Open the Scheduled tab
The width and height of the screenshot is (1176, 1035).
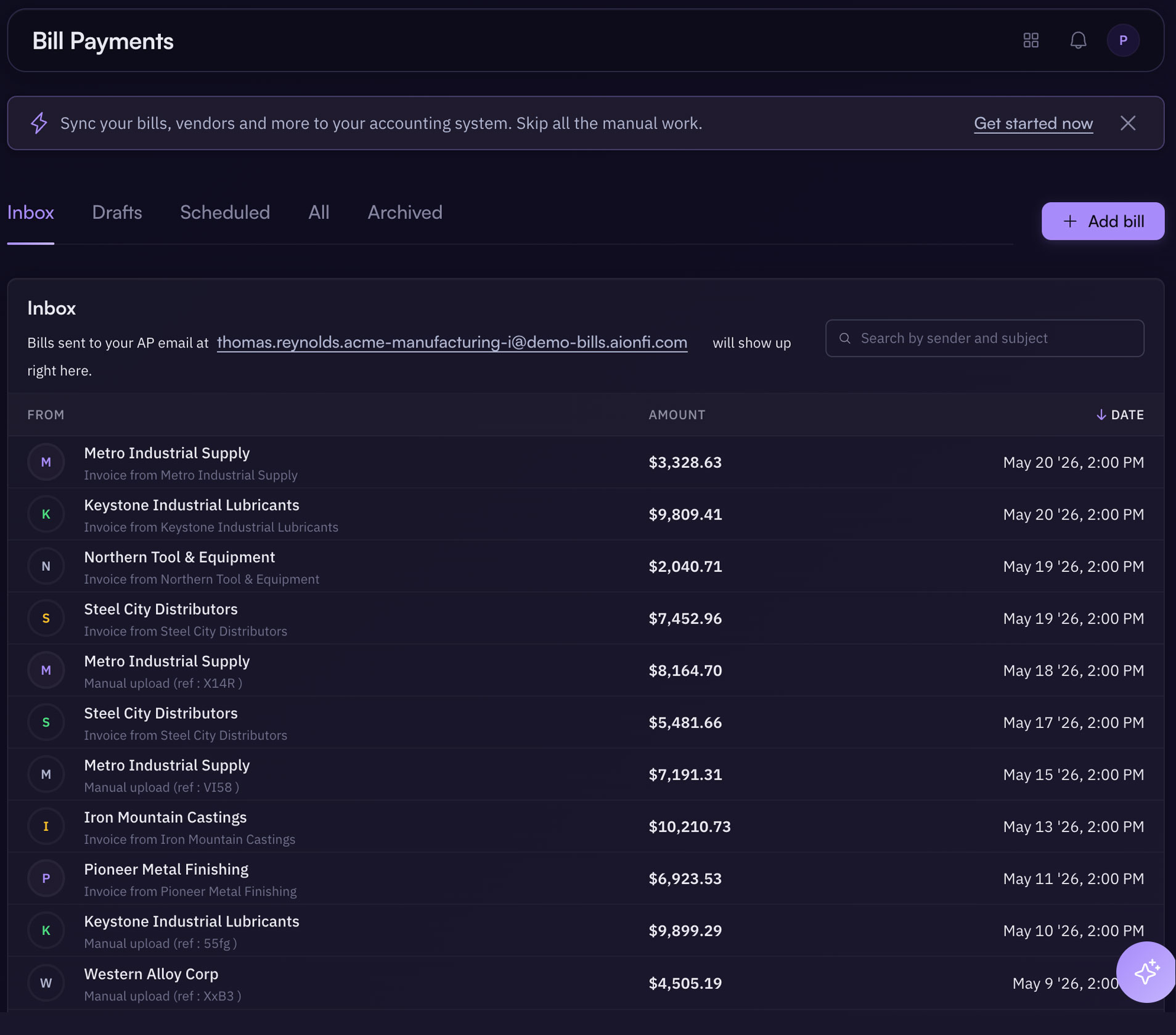(225, 213)
